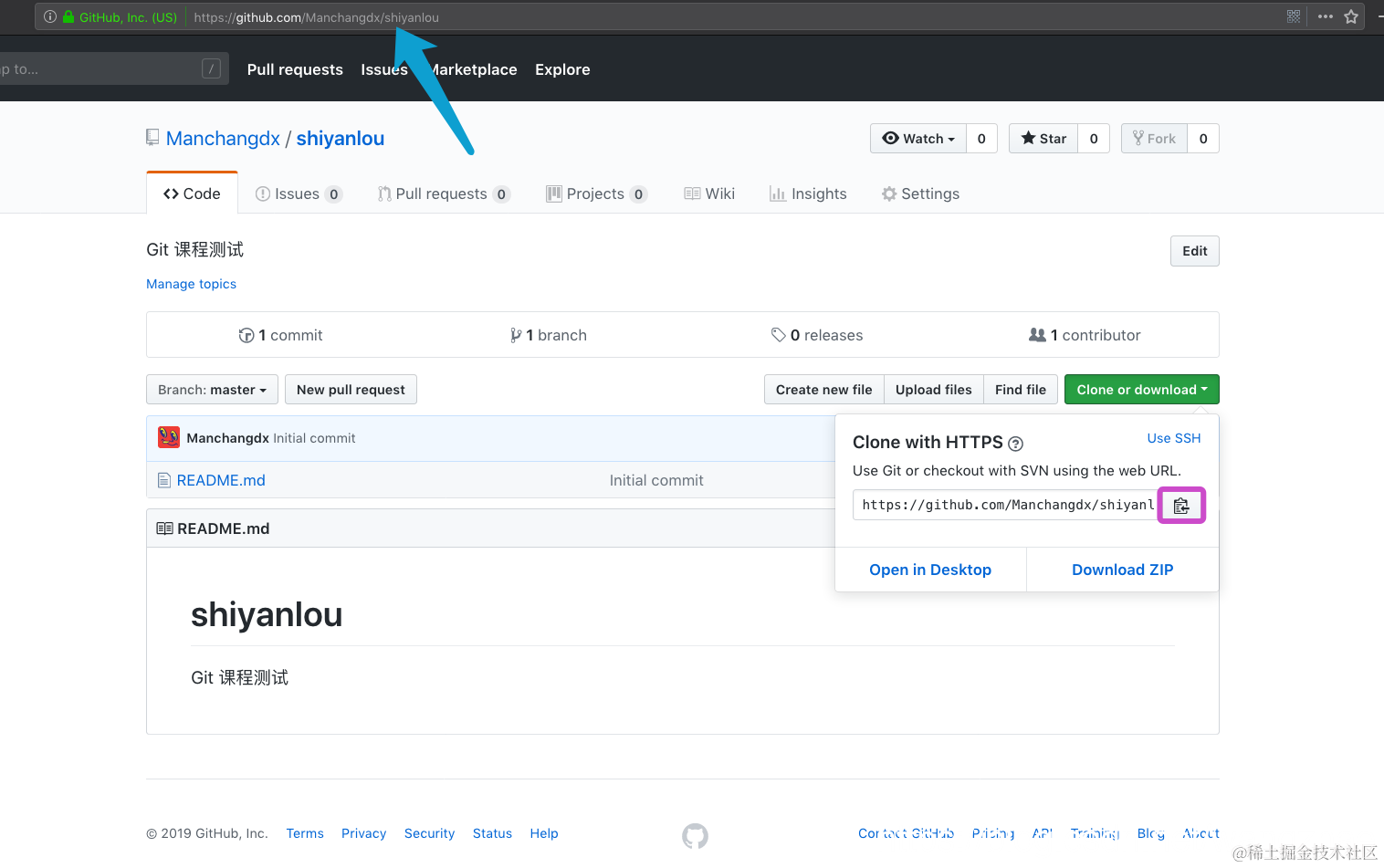Click the HTTPS help question-mark icon

point(1015,444)
